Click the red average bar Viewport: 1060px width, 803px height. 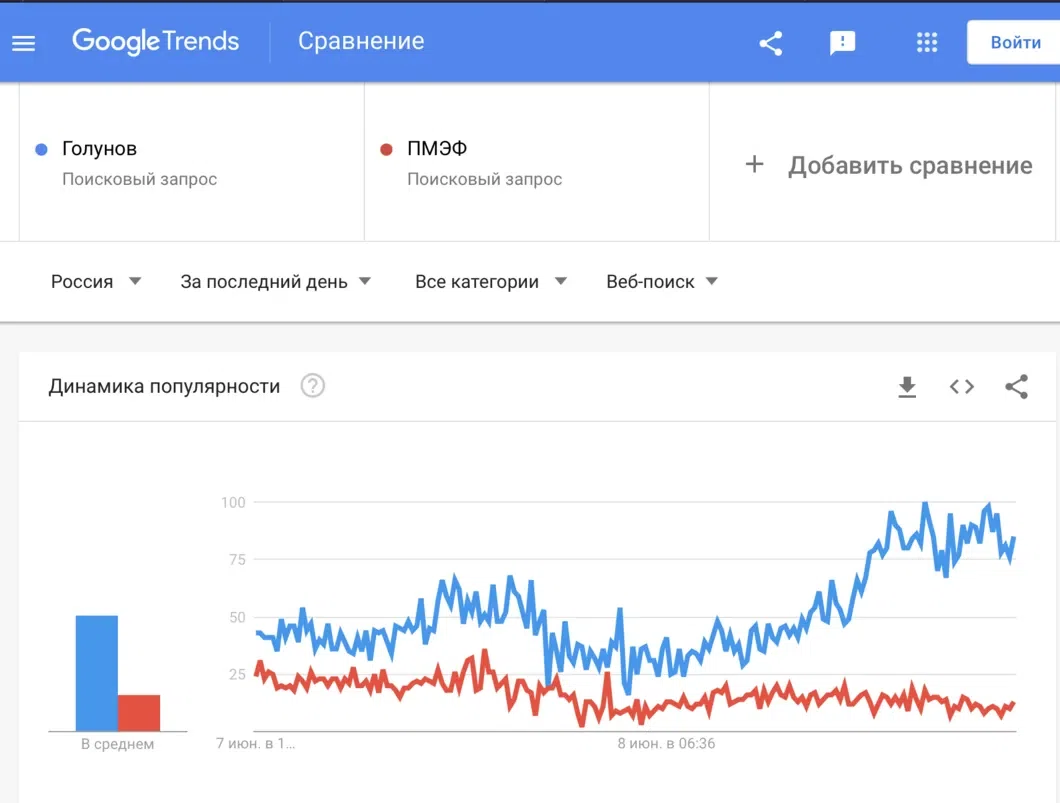(139, 712)
